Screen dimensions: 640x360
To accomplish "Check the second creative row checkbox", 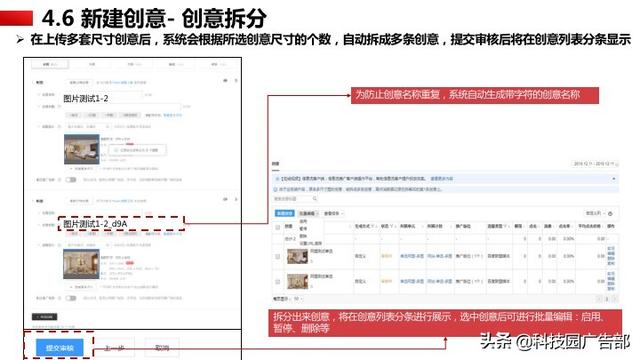I will click(x=278, y=282).
